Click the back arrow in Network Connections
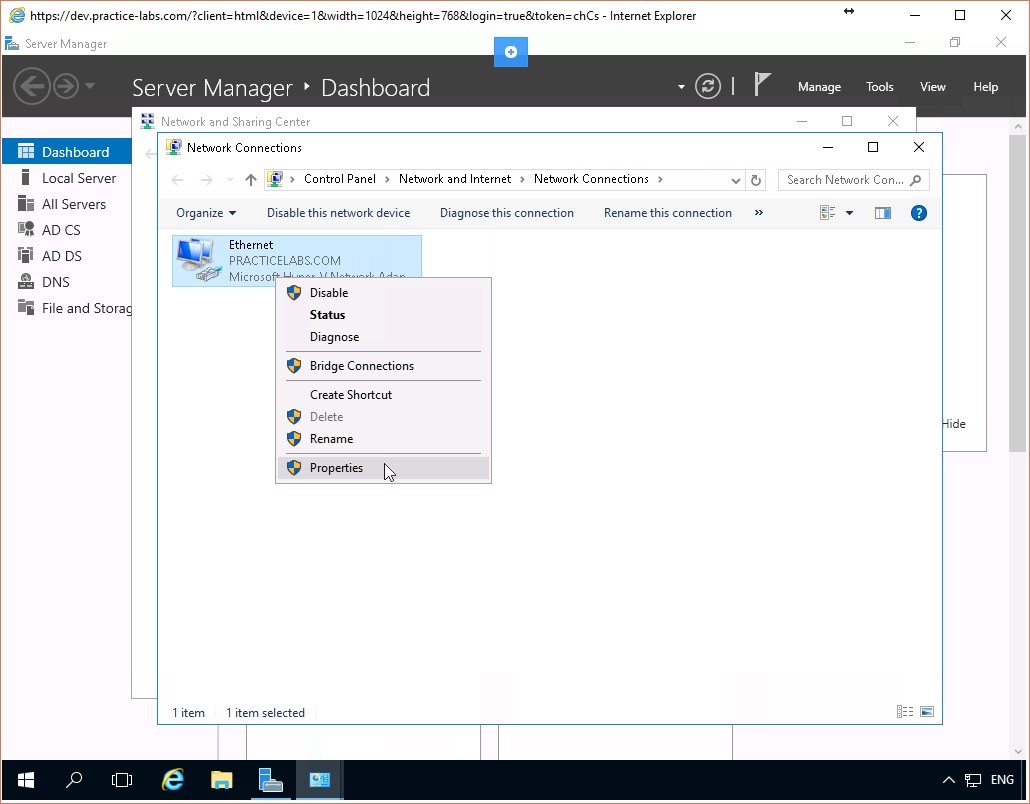This screenshot has height=804, width=1030. pyautogui.click(x=177, y=179)
